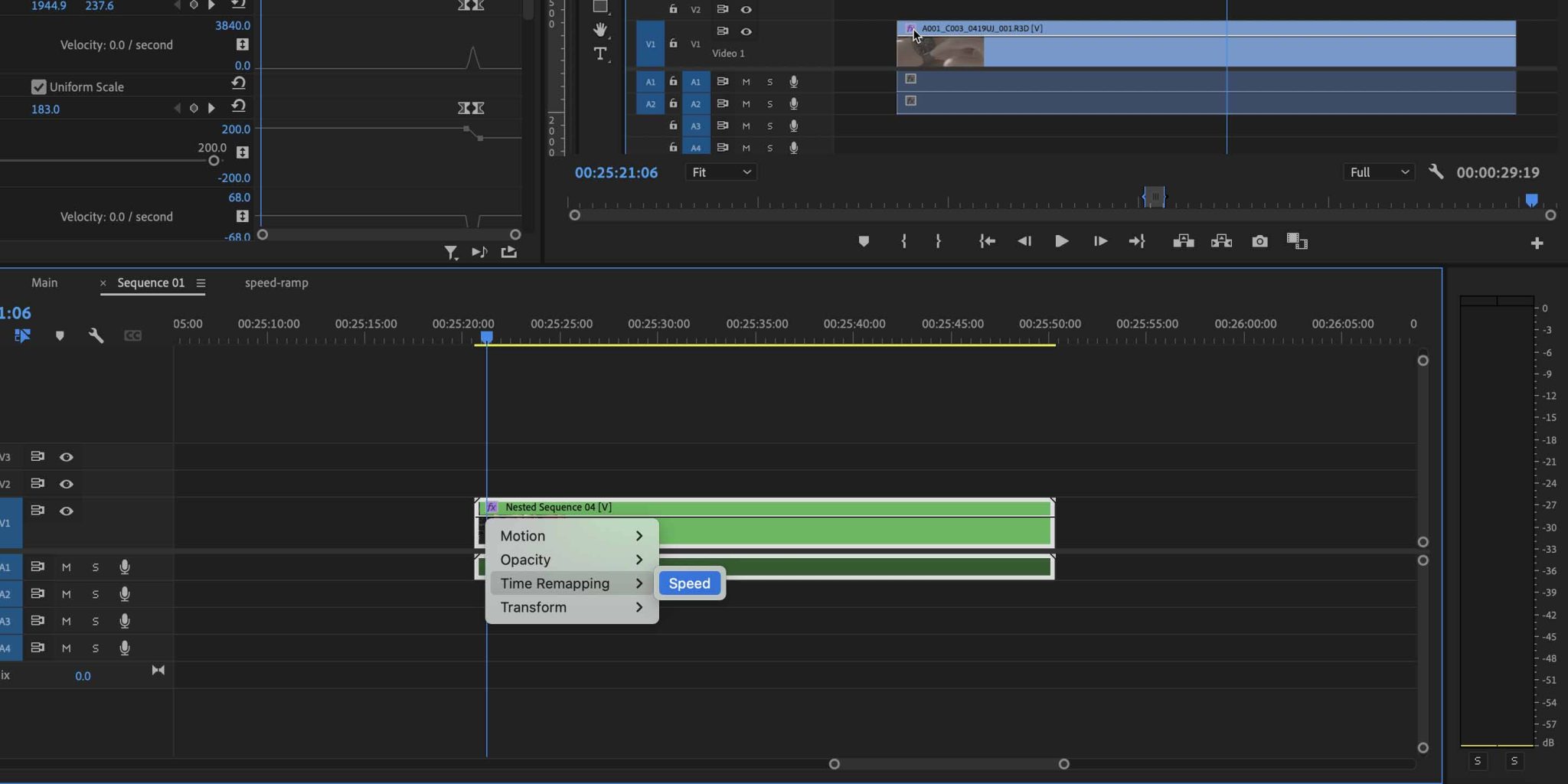
Task: Open the Fit zoom level dropdown
Action: pyautogui.click(x=720, y=171)
